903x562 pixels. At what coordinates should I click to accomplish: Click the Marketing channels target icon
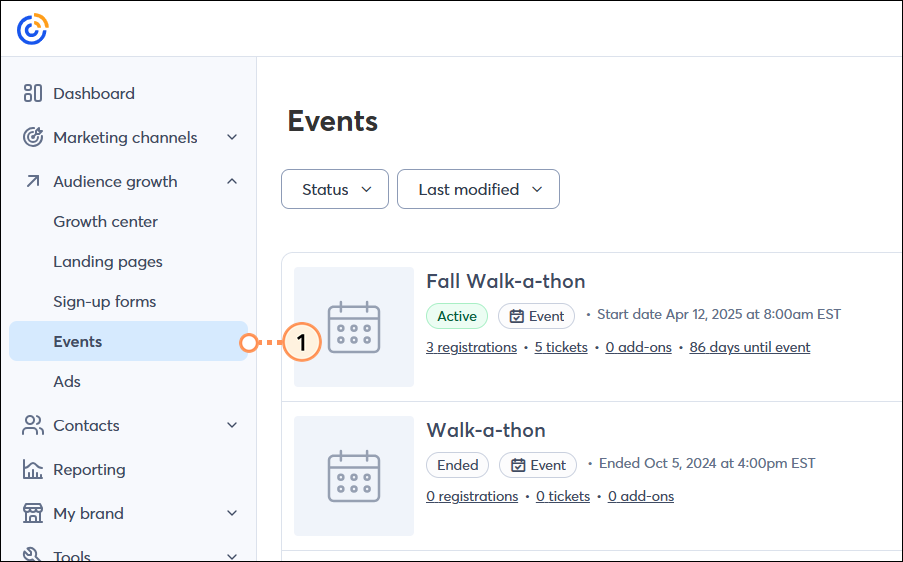pos(33,137)
